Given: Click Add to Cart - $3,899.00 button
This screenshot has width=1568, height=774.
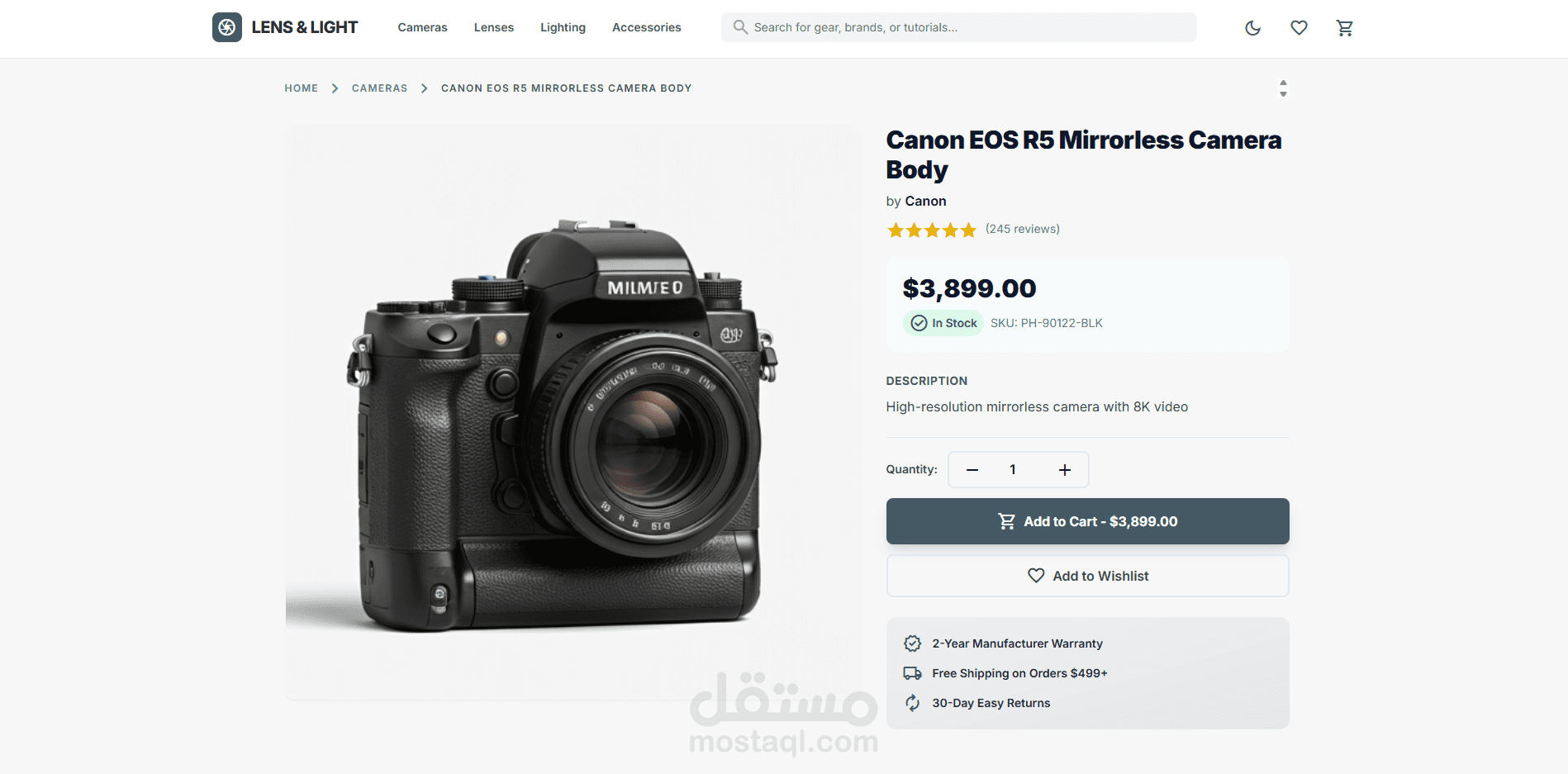Looking at the screenshot, I should (1087, 521).
